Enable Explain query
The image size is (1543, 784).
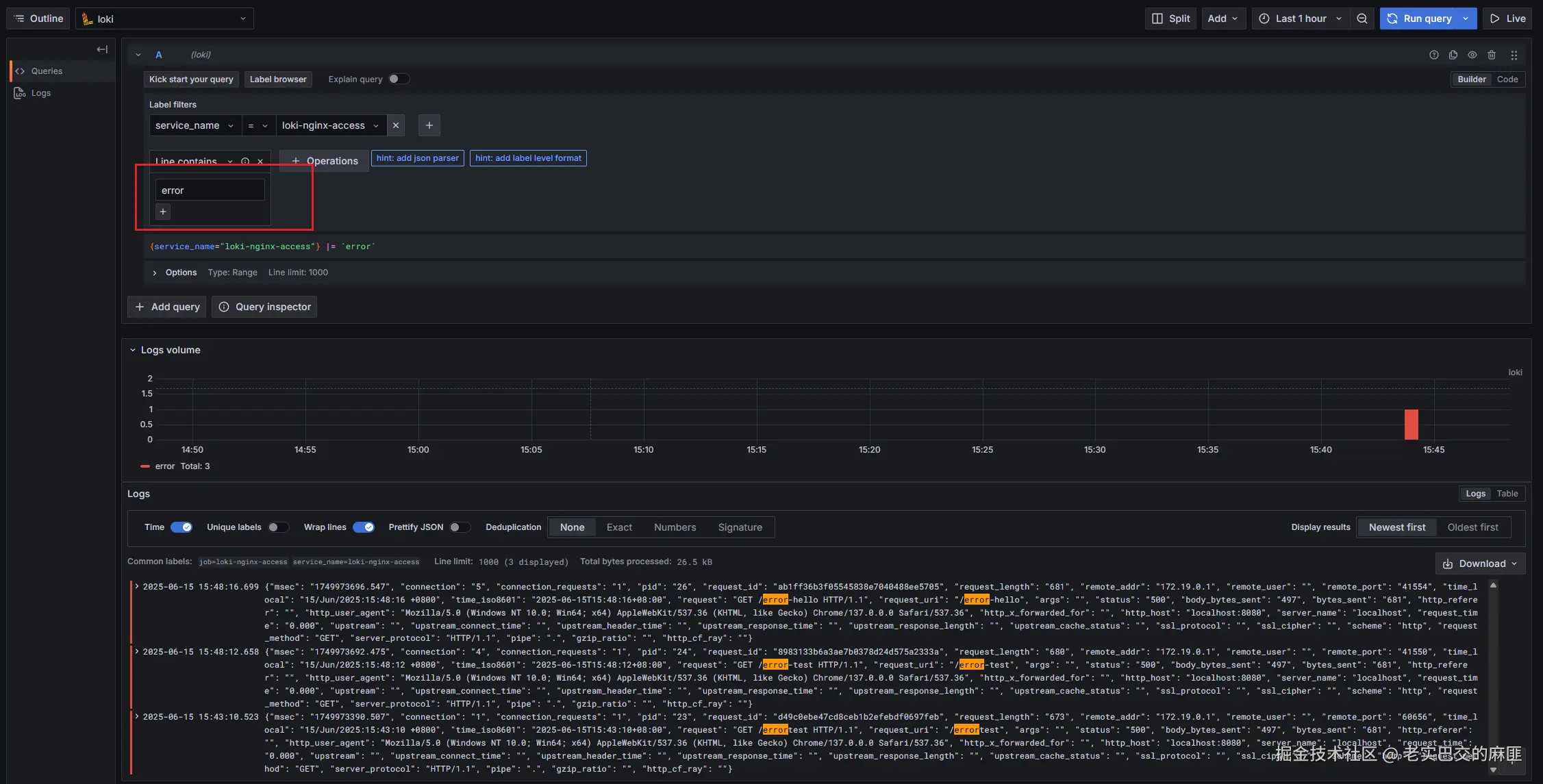pos(399,79)
